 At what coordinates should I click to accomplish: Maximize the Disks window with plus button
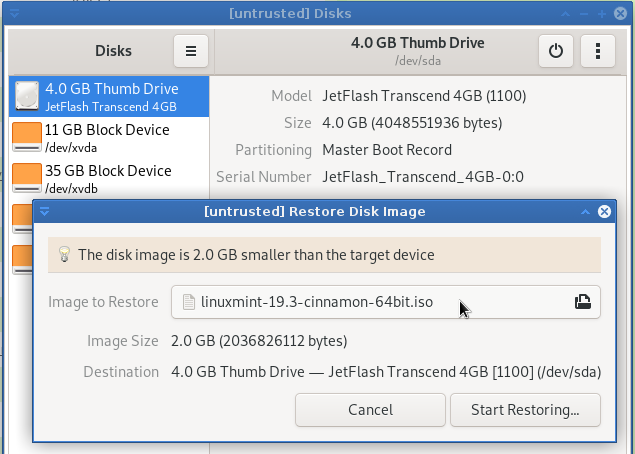tap(602, 14)
